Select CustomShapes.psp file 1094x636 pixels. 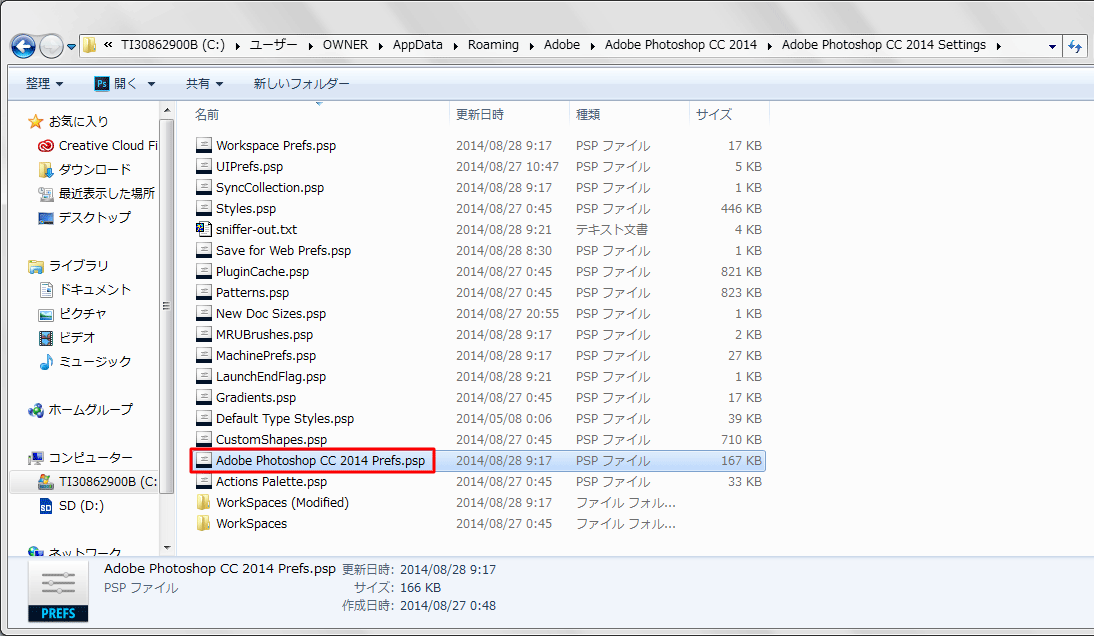pyautogui.click(x=271, y=439)
